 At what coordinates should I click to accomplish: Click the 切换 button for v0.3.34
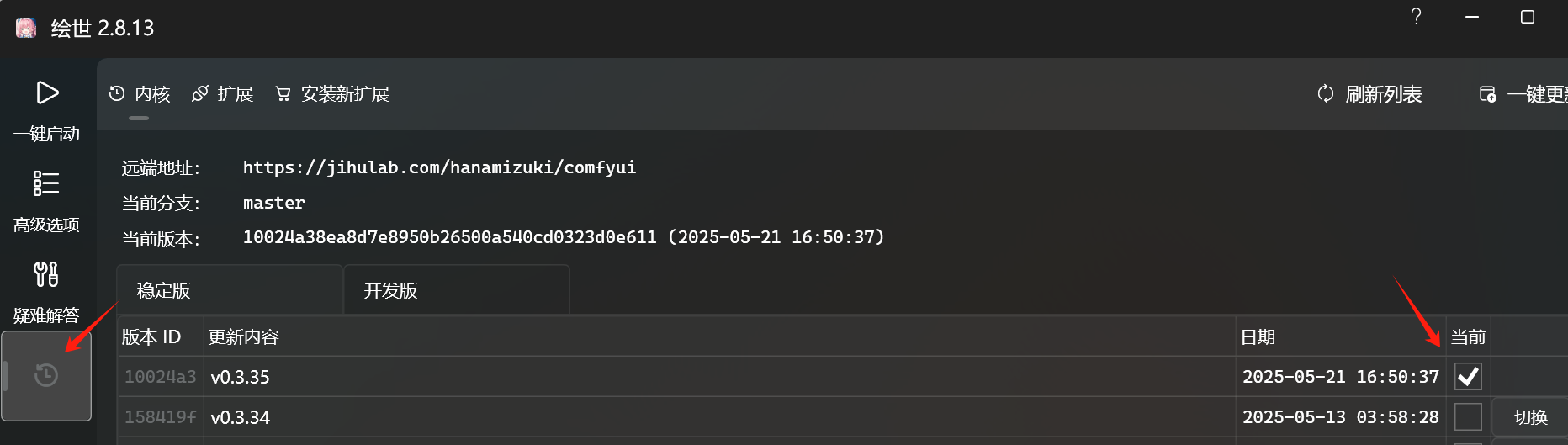1530,417
